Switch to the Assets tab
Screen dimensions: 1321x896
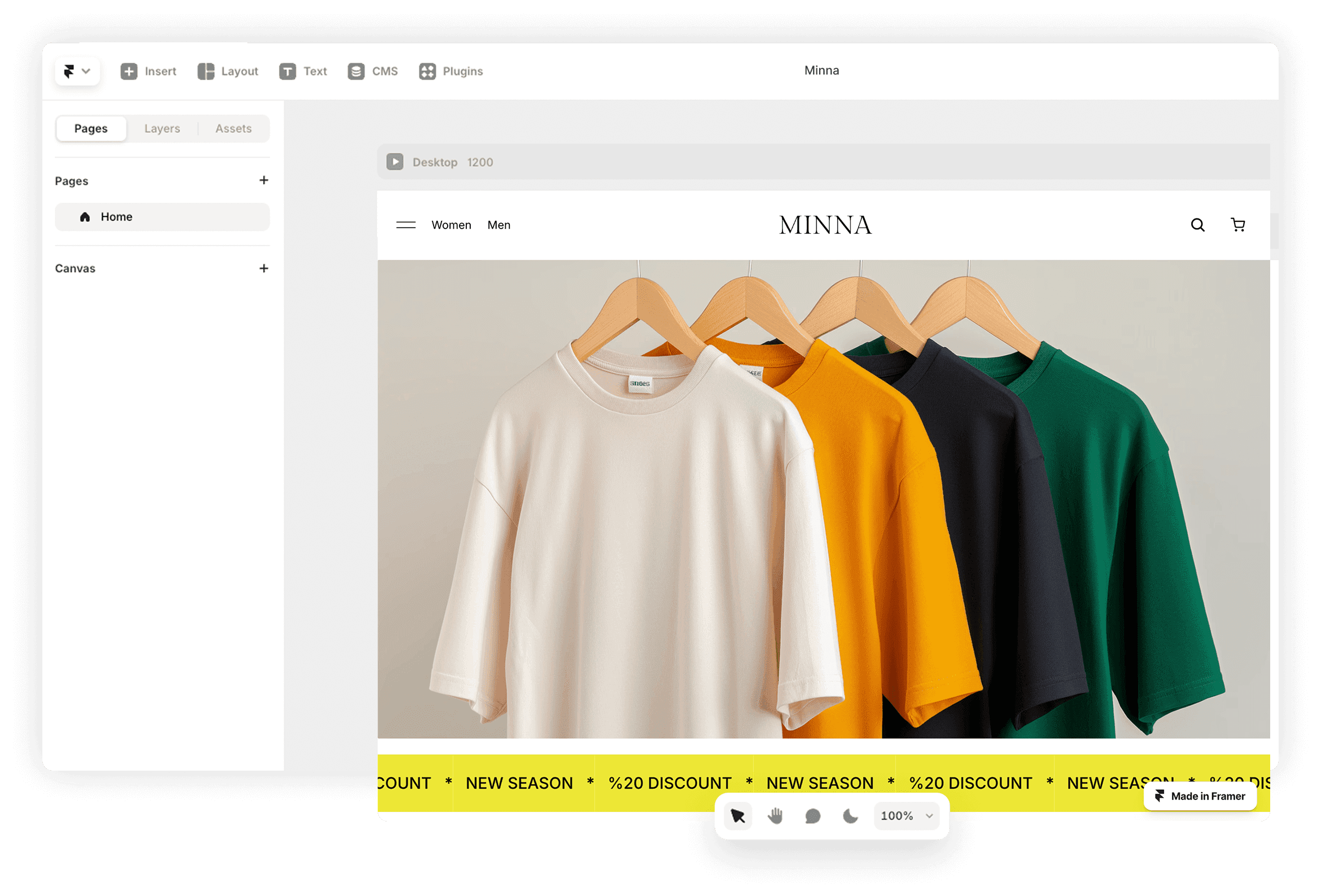pos(234,129)
